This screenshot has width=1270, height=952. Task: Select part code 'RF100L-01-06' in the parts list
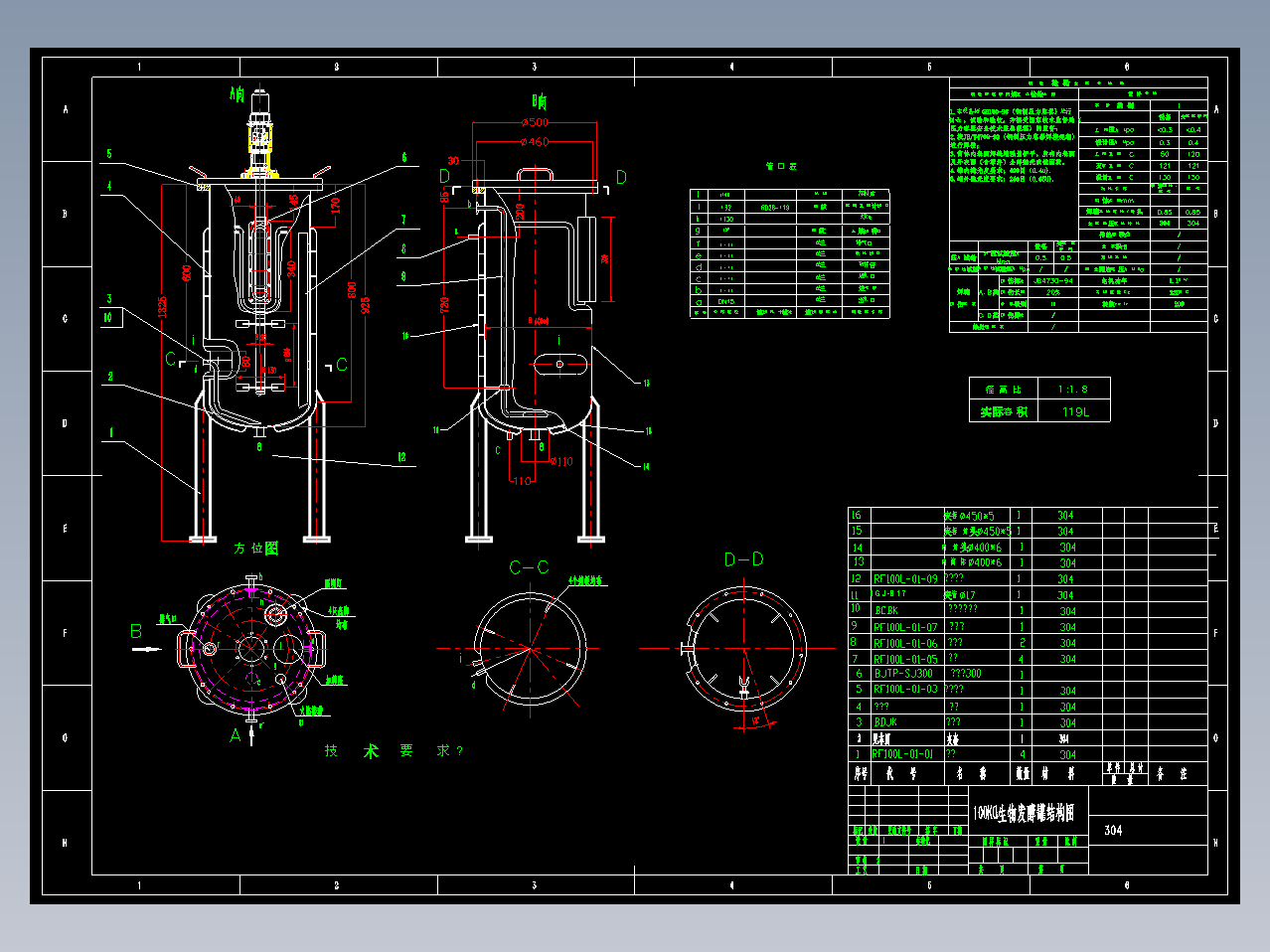pos(905,643)
